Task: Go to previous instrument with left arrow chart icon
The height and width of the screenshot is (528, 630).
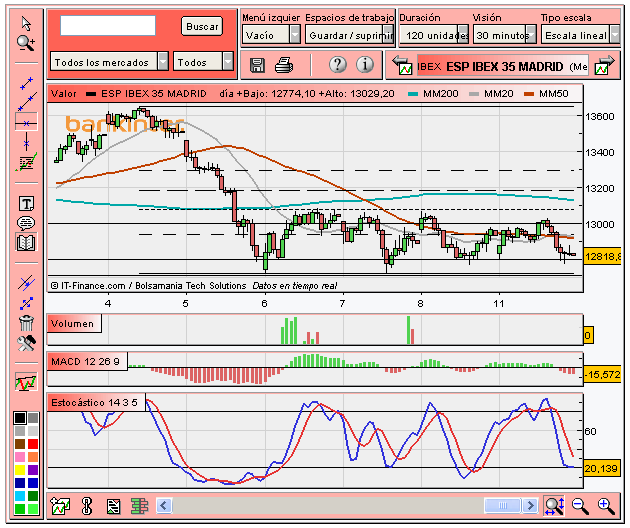Action: pos(403,65)
